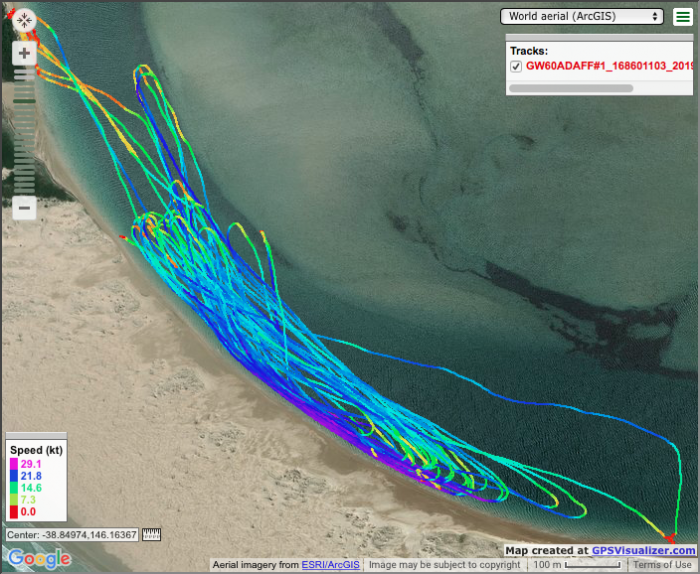Zoom out with the minus button

(25, 208)
